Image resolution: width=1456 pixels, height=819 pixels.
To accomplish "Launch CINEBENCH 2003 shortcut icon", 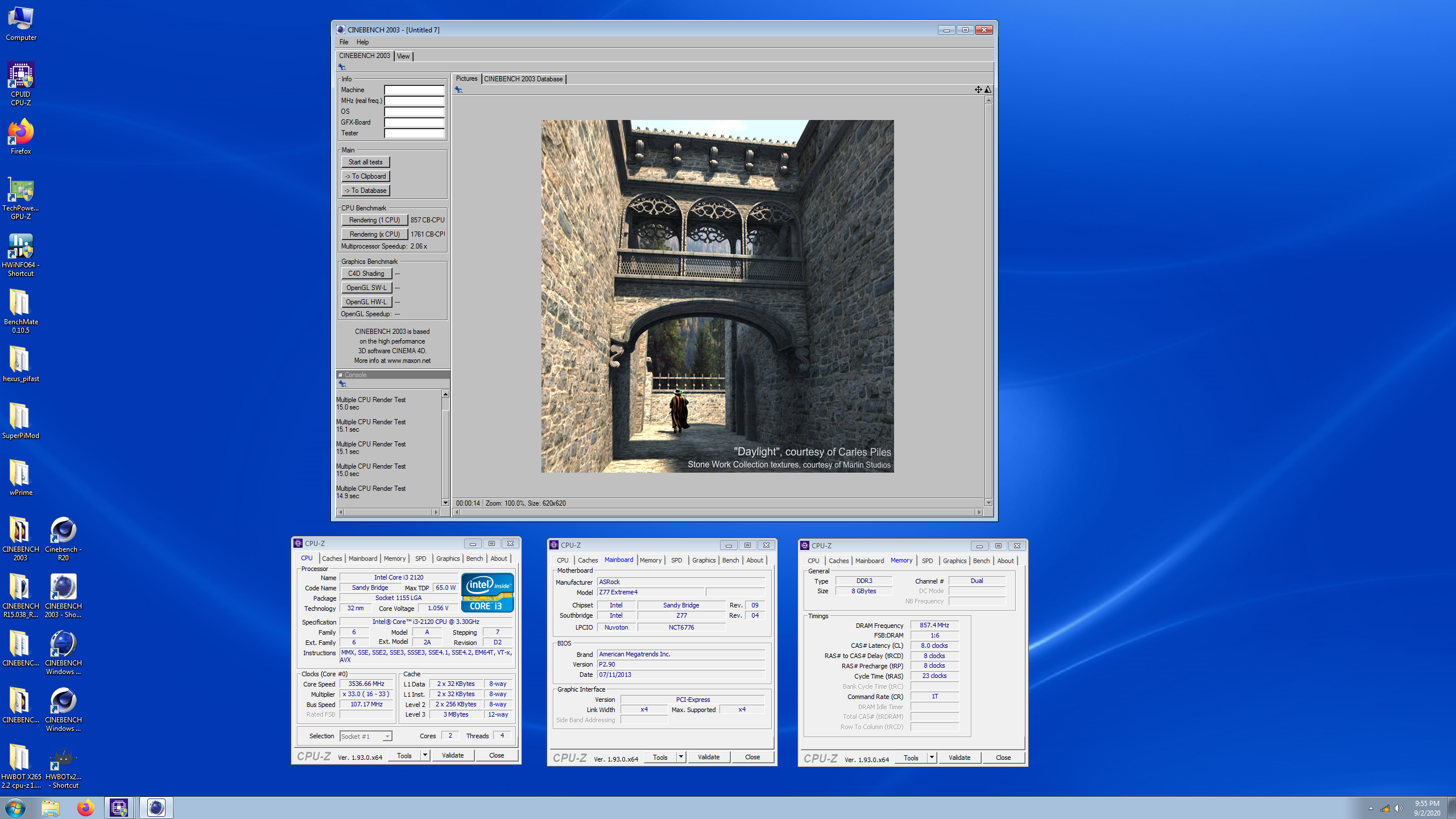I will tap(63, 595).
